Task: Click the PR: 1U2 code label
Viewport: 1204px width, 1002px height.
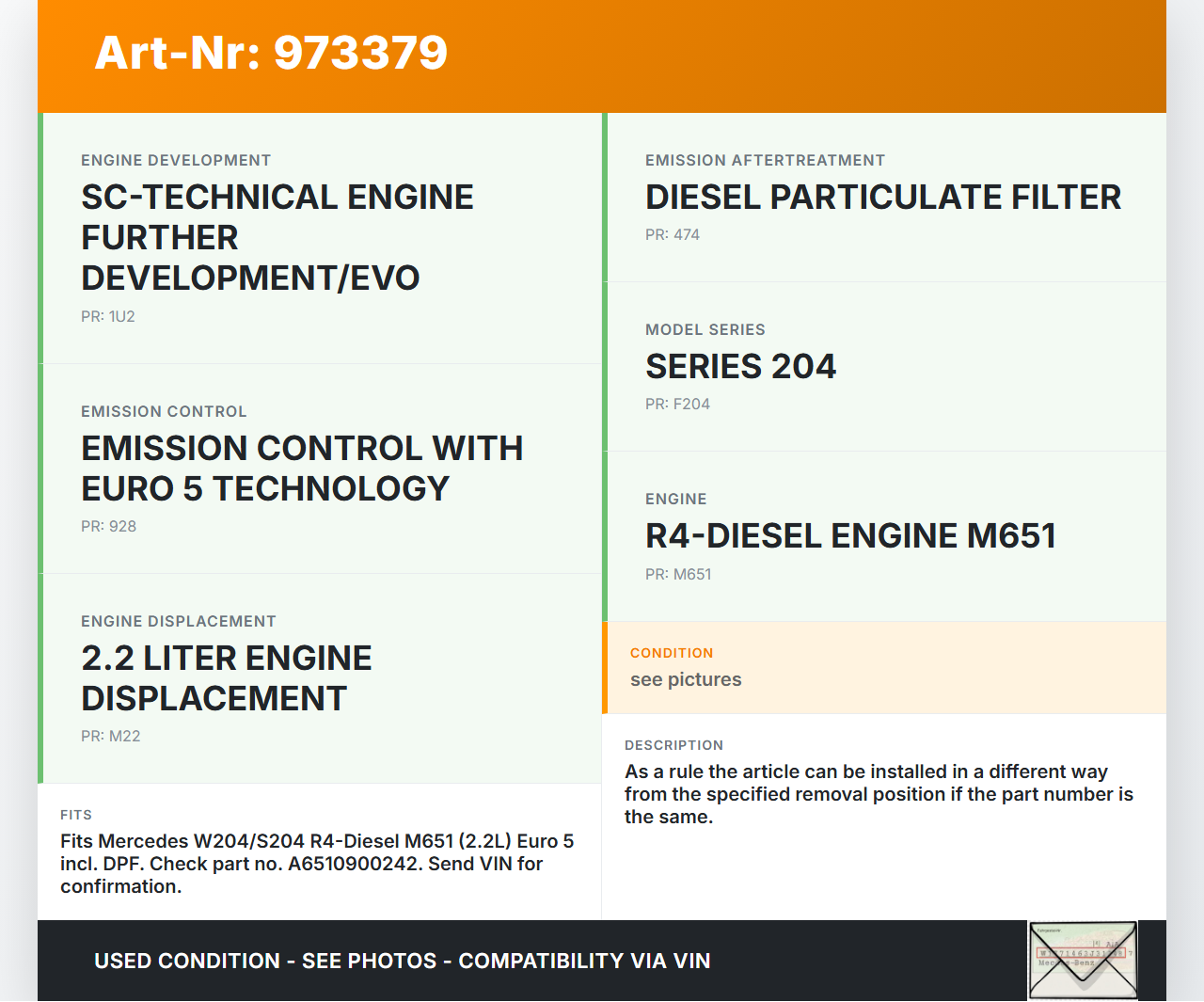Action: pos(108,317)
